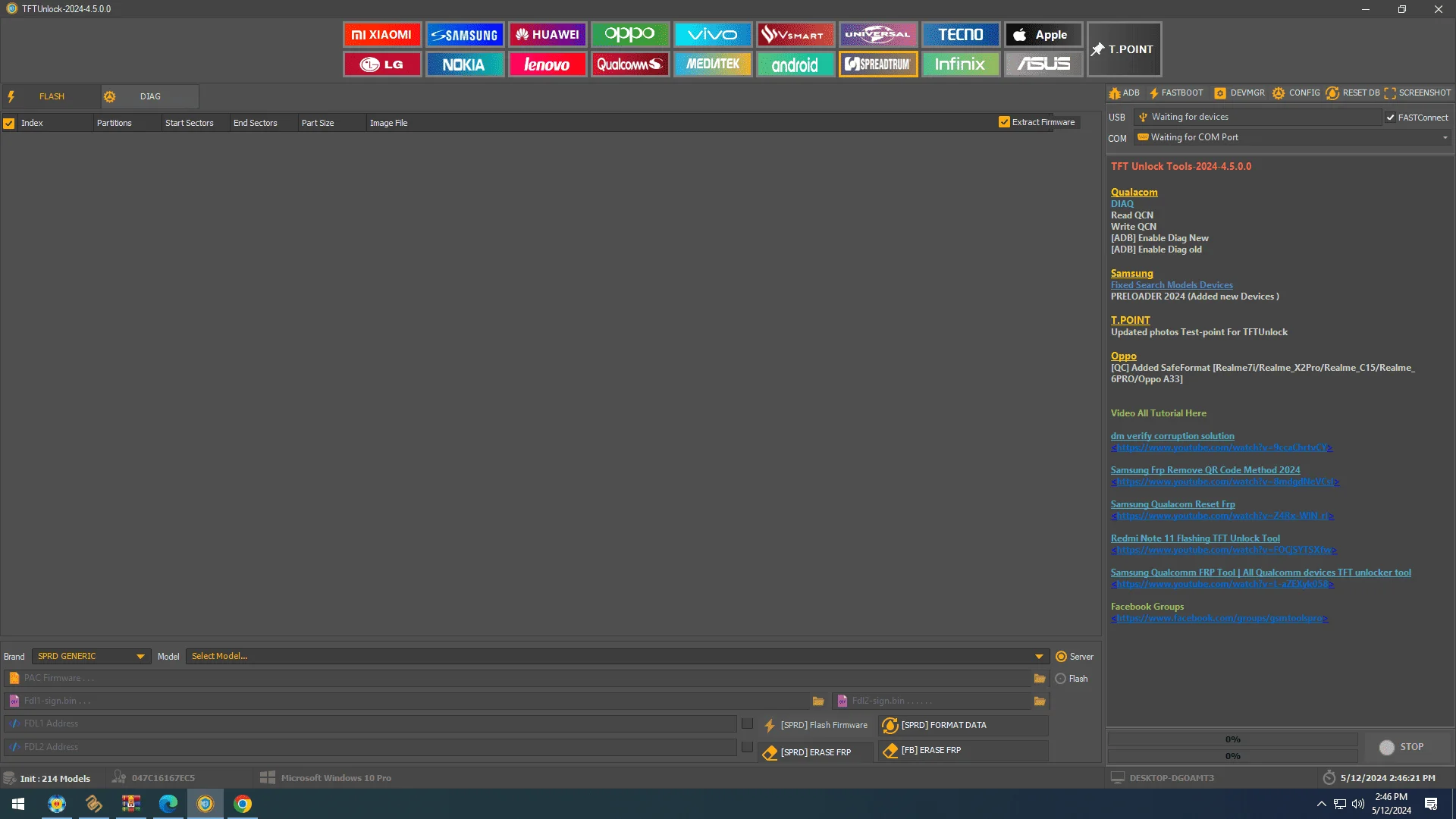Click the upper 0% progress bar
Image resolution: width=1456 pixels, height=819 pixels.
point(1232,739)
